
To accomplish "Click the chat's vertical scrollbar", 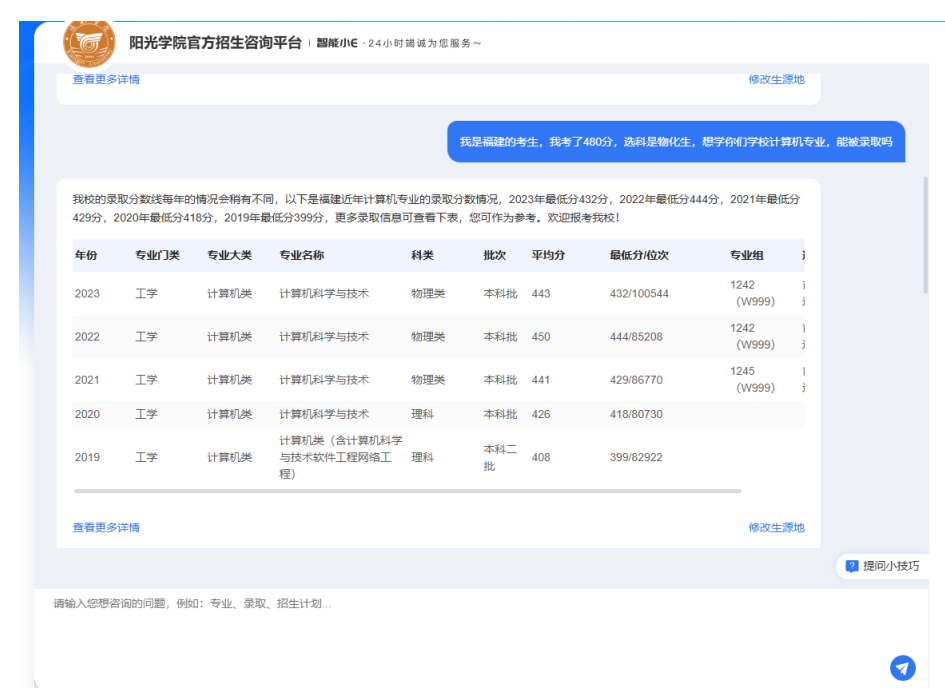I will 924,235.
